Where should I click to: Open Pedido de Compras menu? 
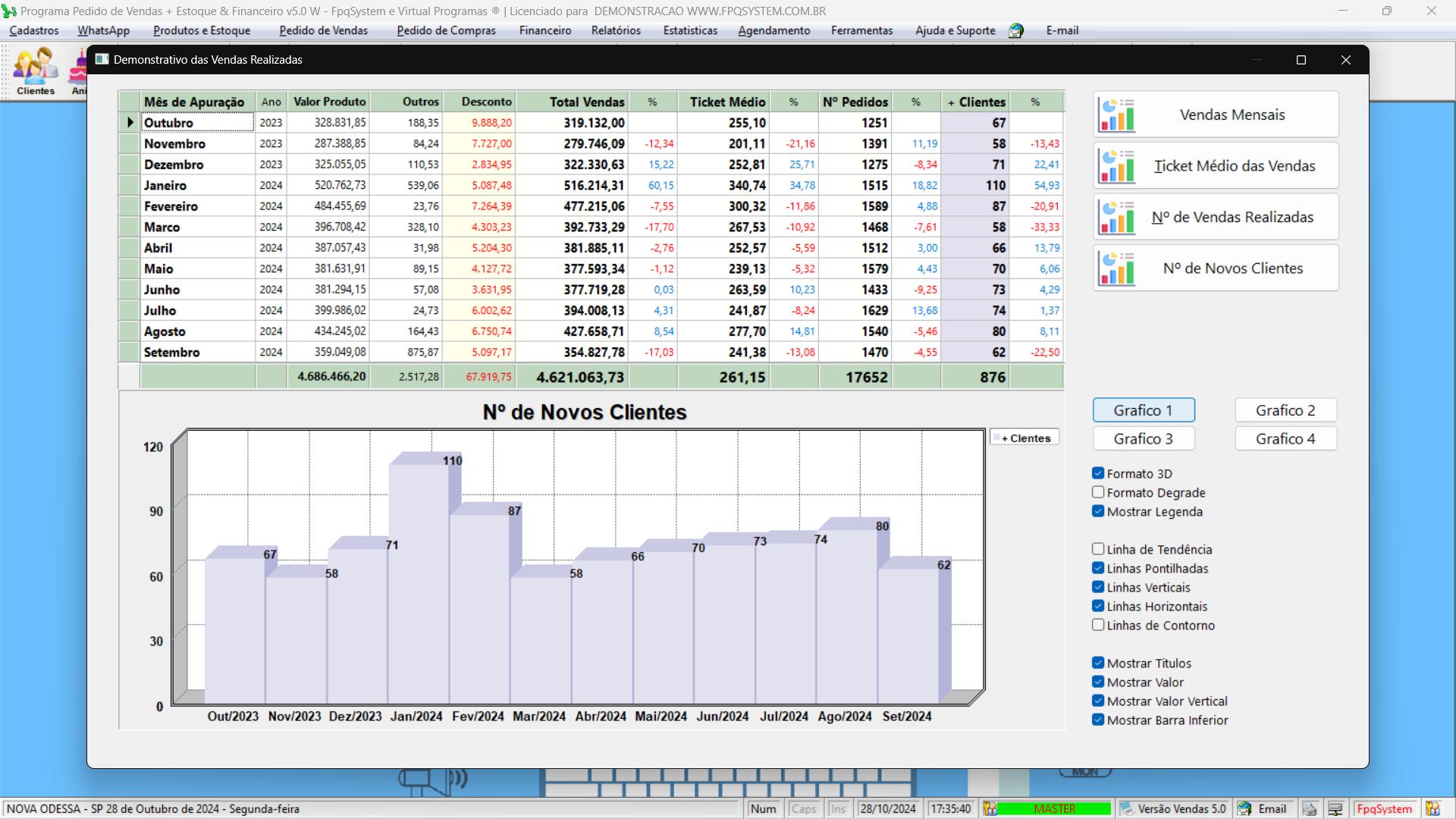(446, 30)
